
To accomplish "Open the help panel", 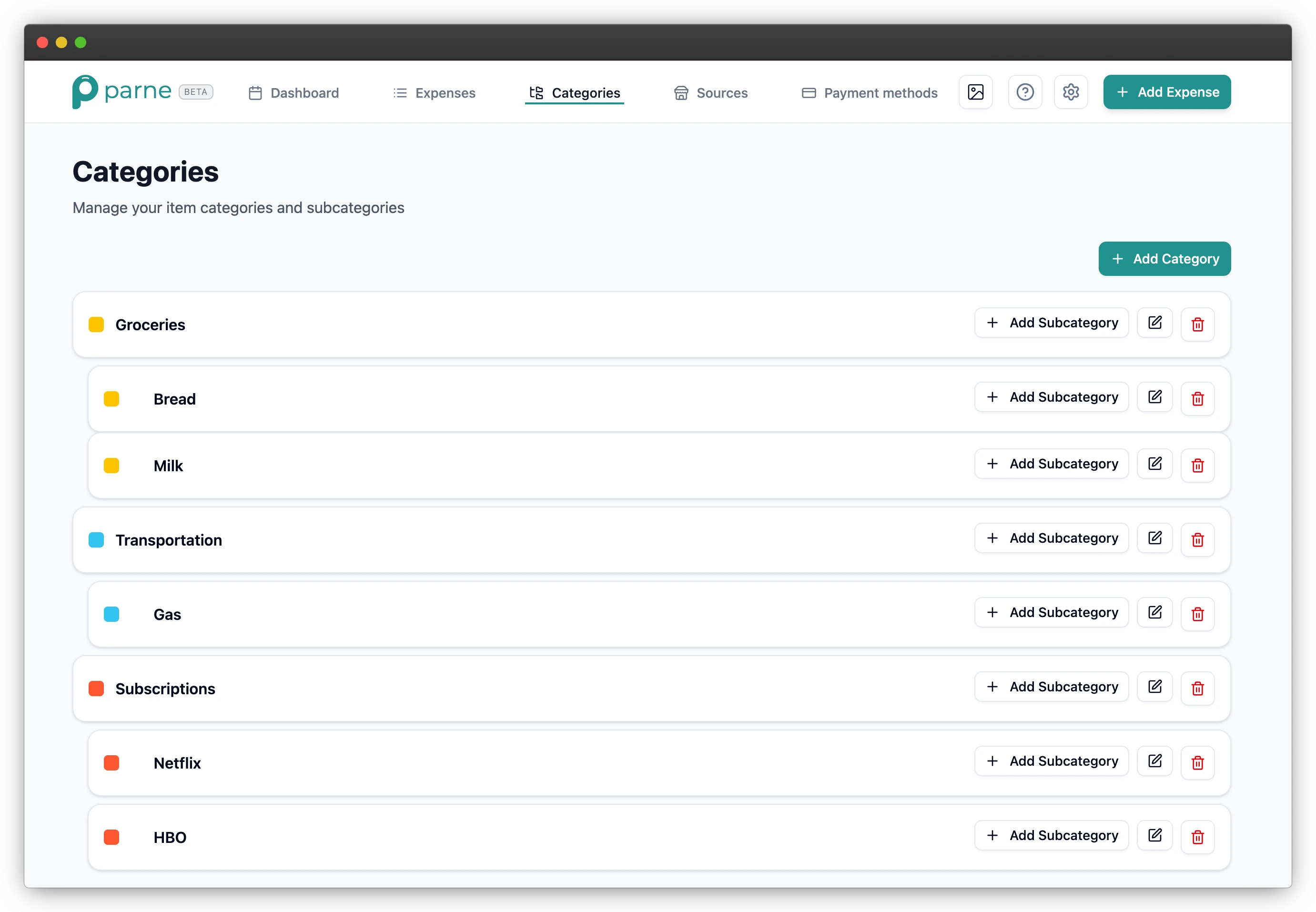I will click(1024, 92).
